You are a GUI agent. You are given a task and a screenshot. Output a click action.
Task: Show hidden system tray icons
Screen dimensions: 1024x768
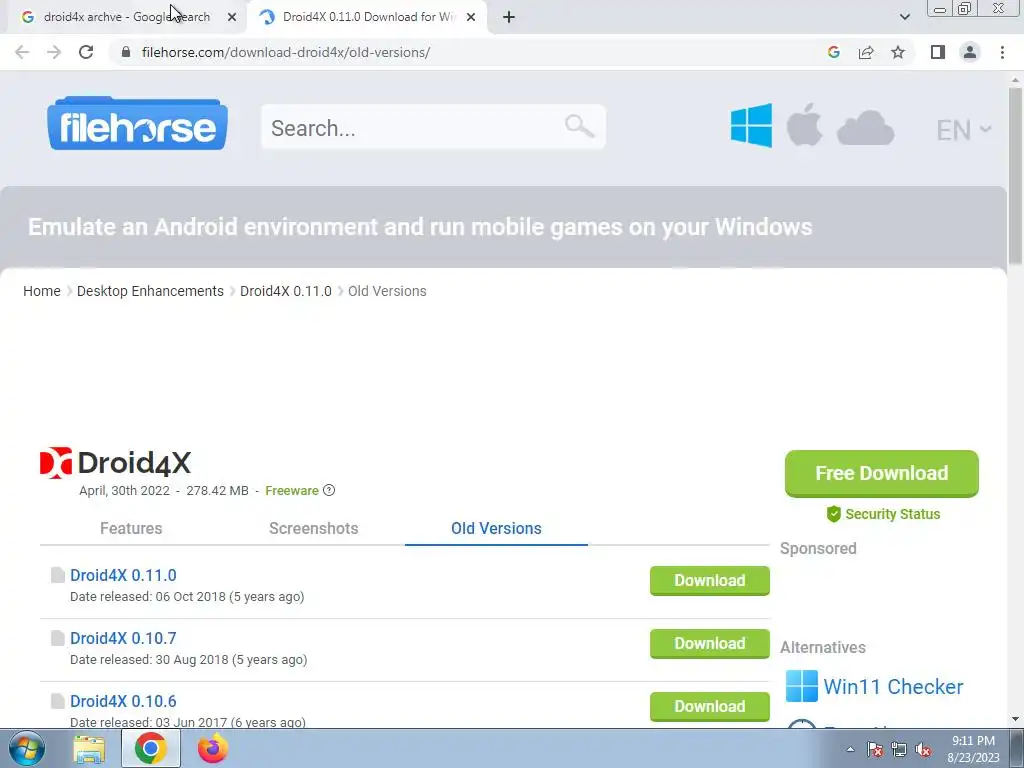pyautogui.click(x=850, y=749)
